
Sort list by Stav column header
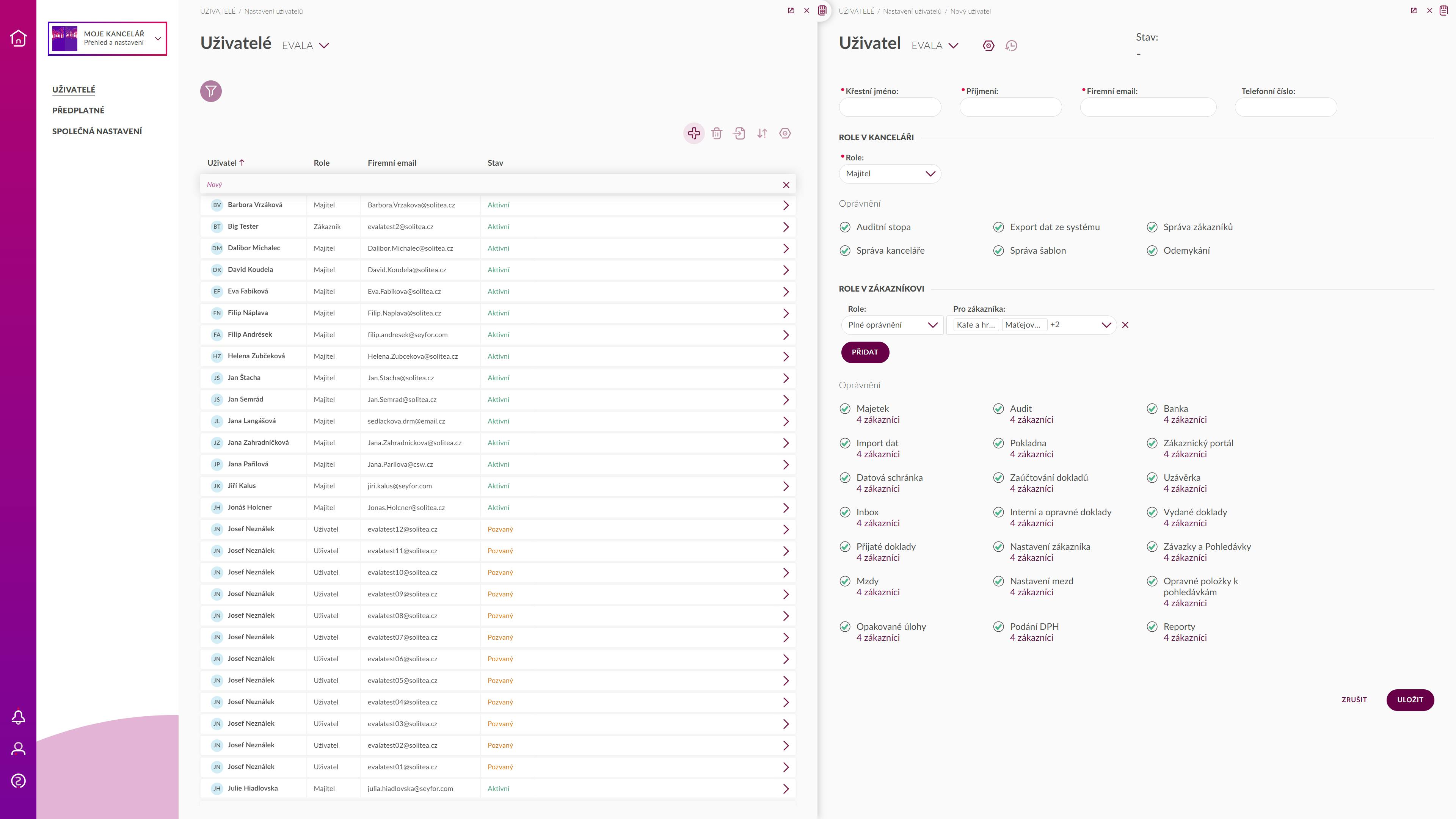click(x=495, y=163)
